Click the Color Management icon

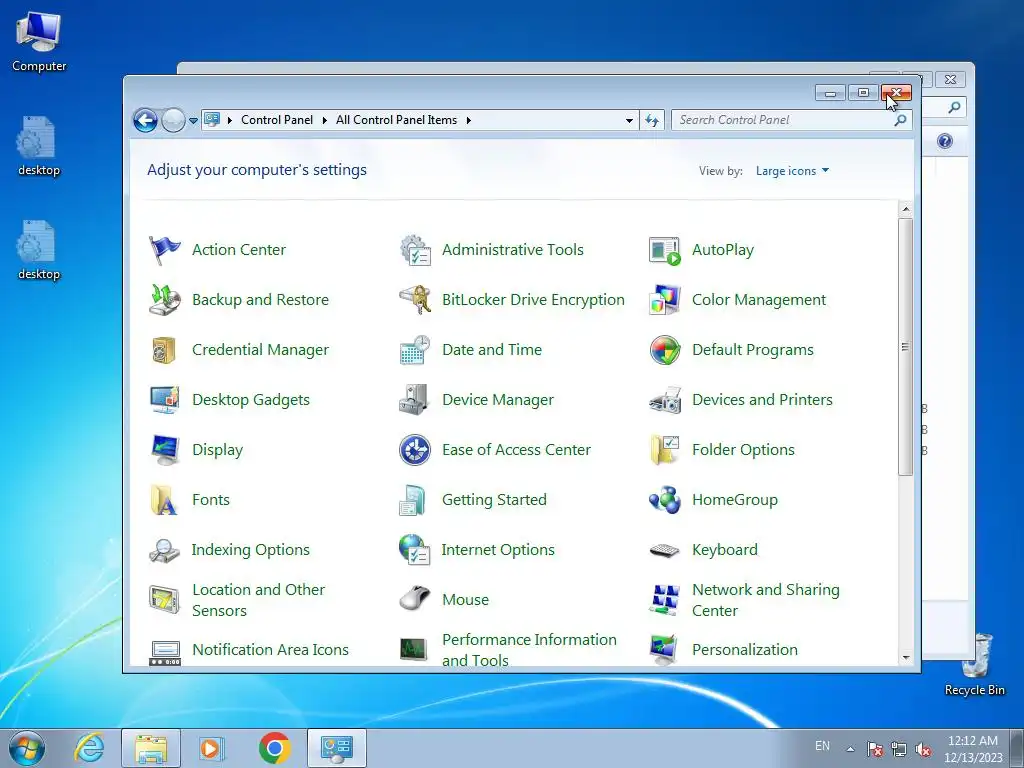(x=665, y=300)
